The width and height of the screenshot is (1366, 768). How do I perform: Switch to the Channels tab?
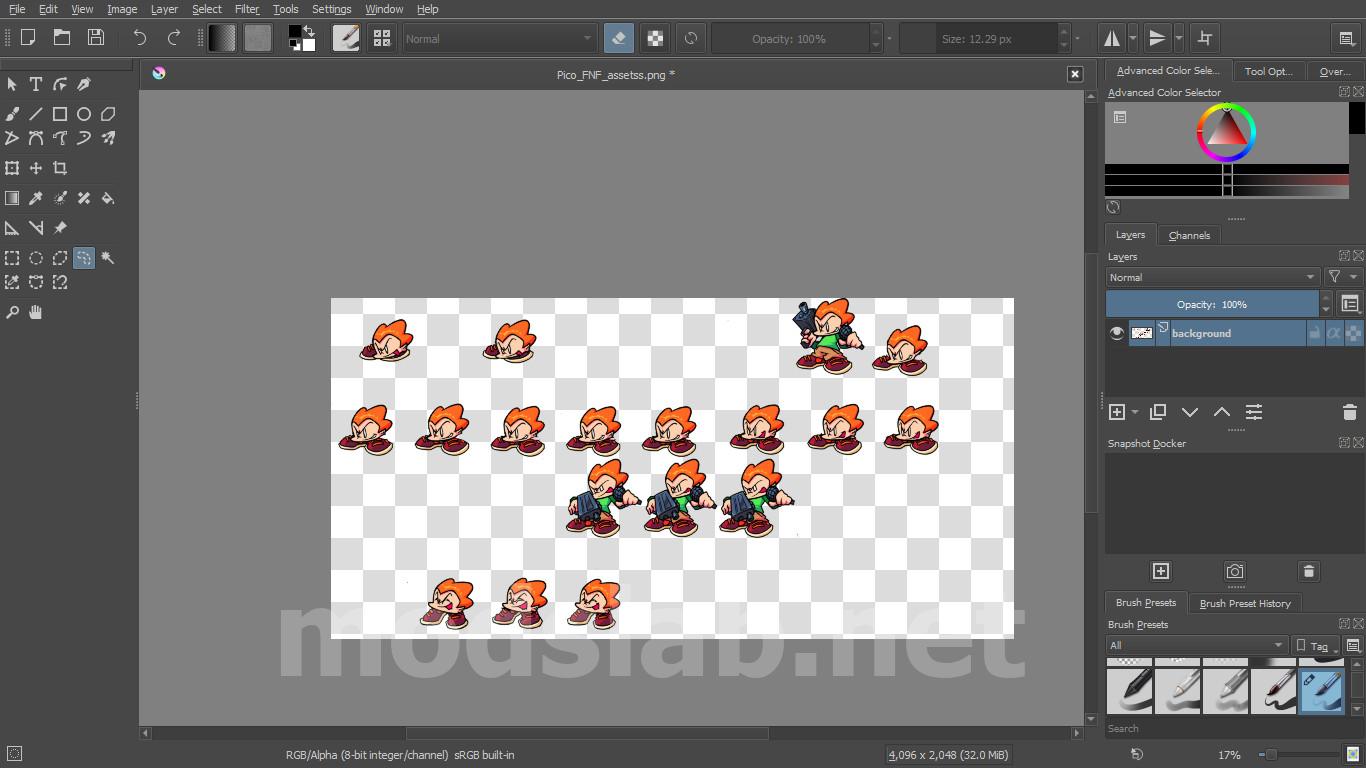[1189, 235]
